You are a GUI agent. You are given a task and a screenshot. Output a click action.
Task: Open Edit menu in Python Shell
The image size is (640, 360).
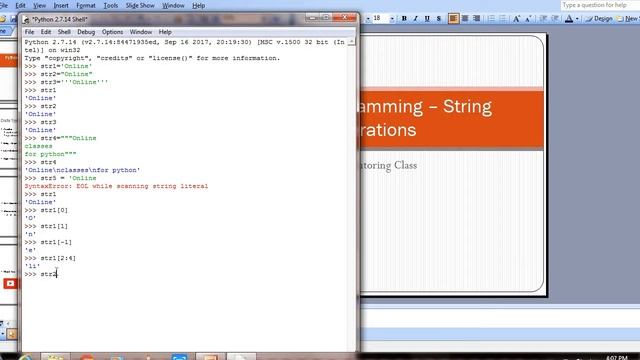pyautogui.click(x=46, y=32)
